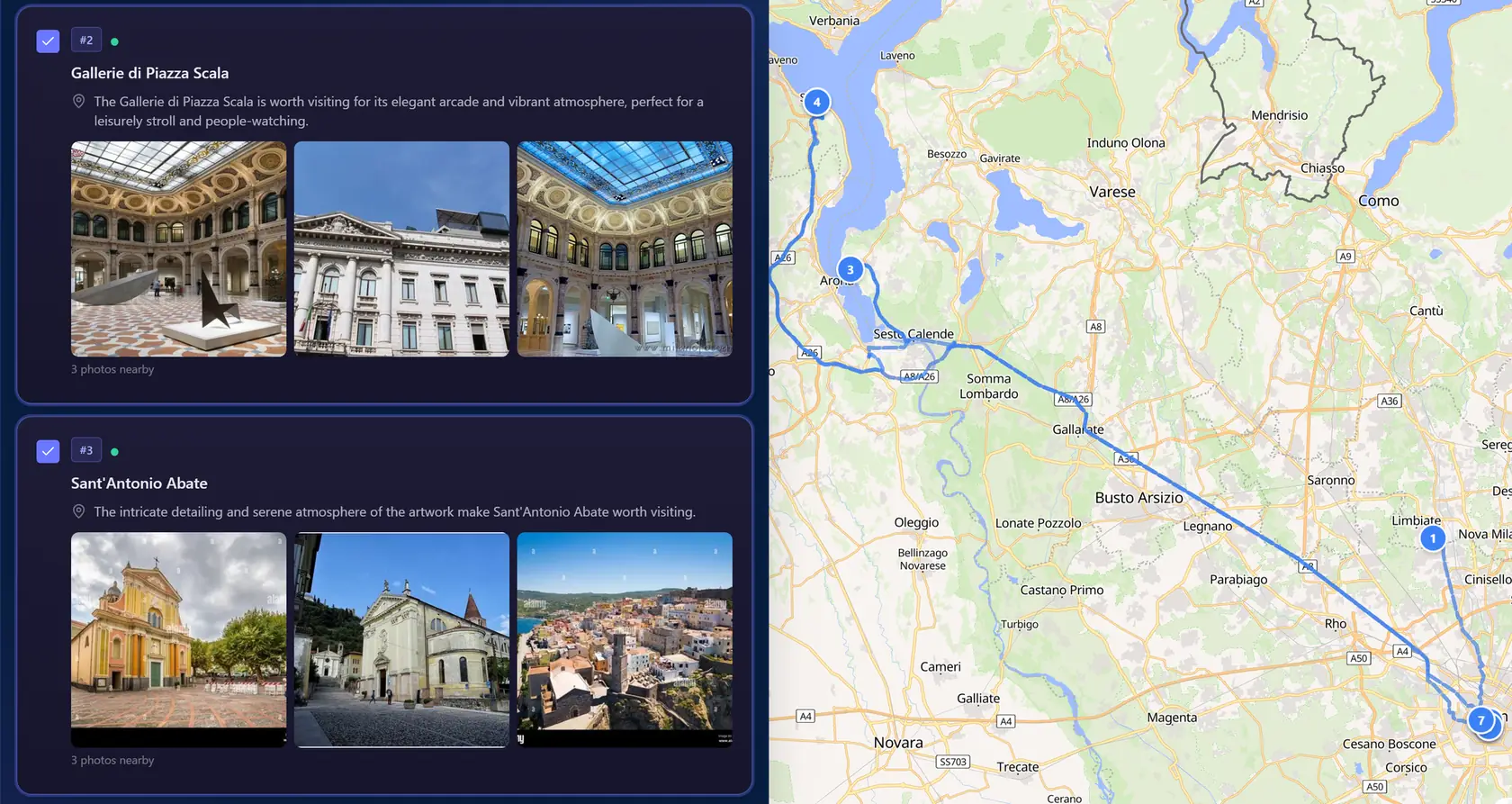Click the Laveno label on the map
The height and width of the screenshot is (804, 1512).
[897, 56]
